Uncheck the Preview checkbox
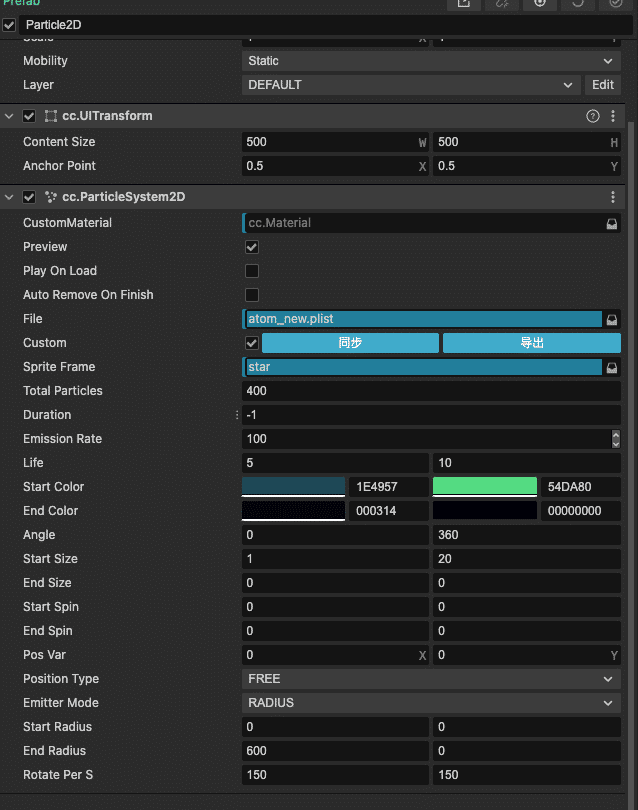 [252, 247]
